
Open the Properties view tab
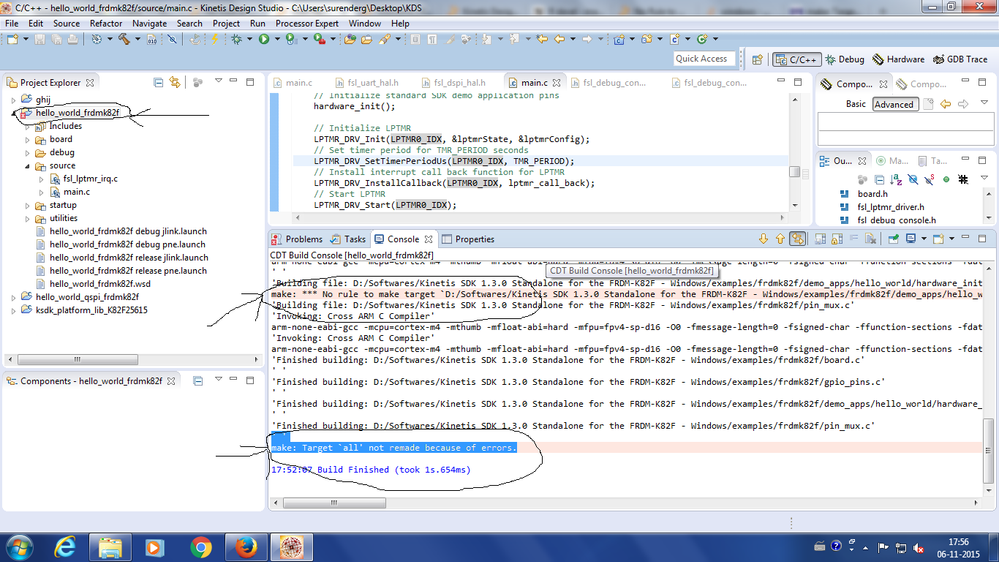468,239
